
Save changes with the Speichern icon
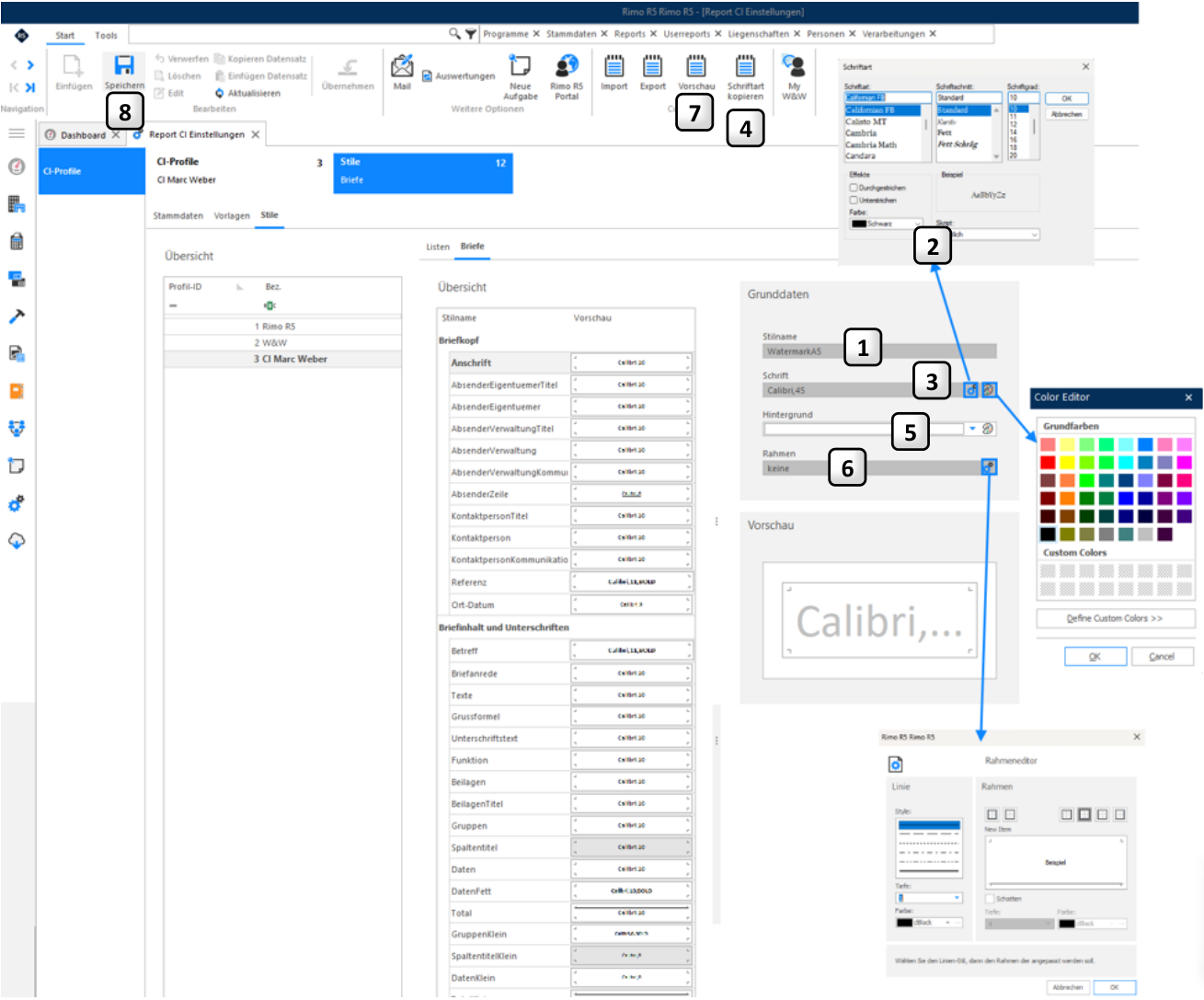(124, 65)
